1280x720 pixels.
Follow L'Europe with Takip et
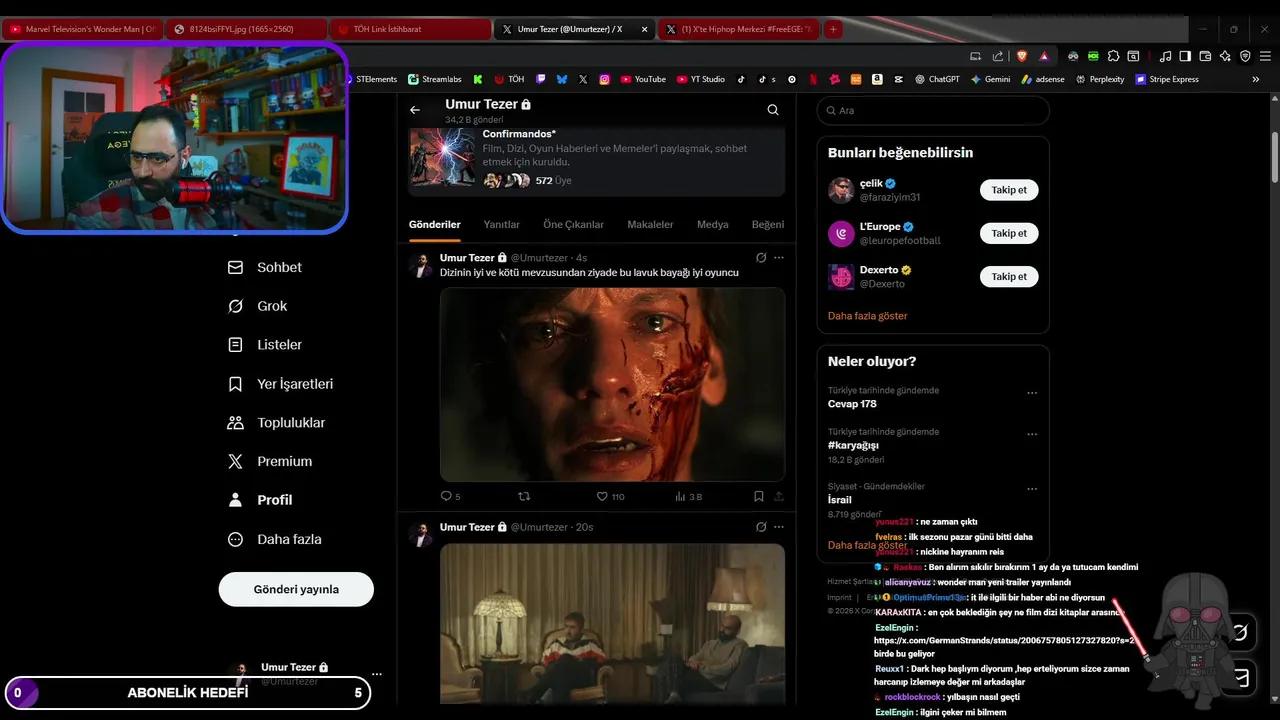(1009, 233)
